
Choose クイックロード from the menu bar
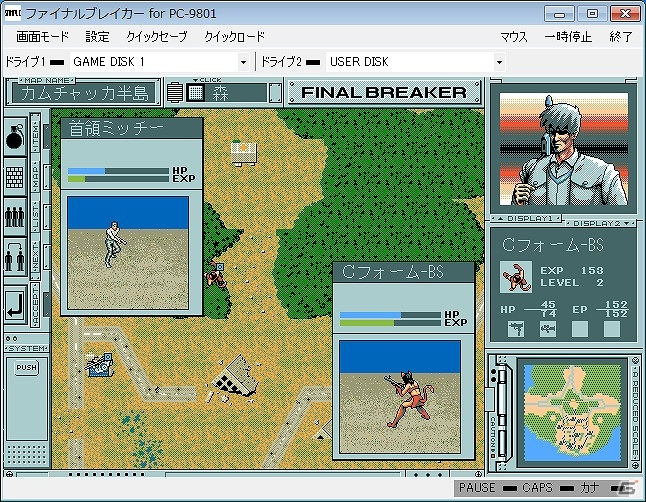[x=234, y=37]
